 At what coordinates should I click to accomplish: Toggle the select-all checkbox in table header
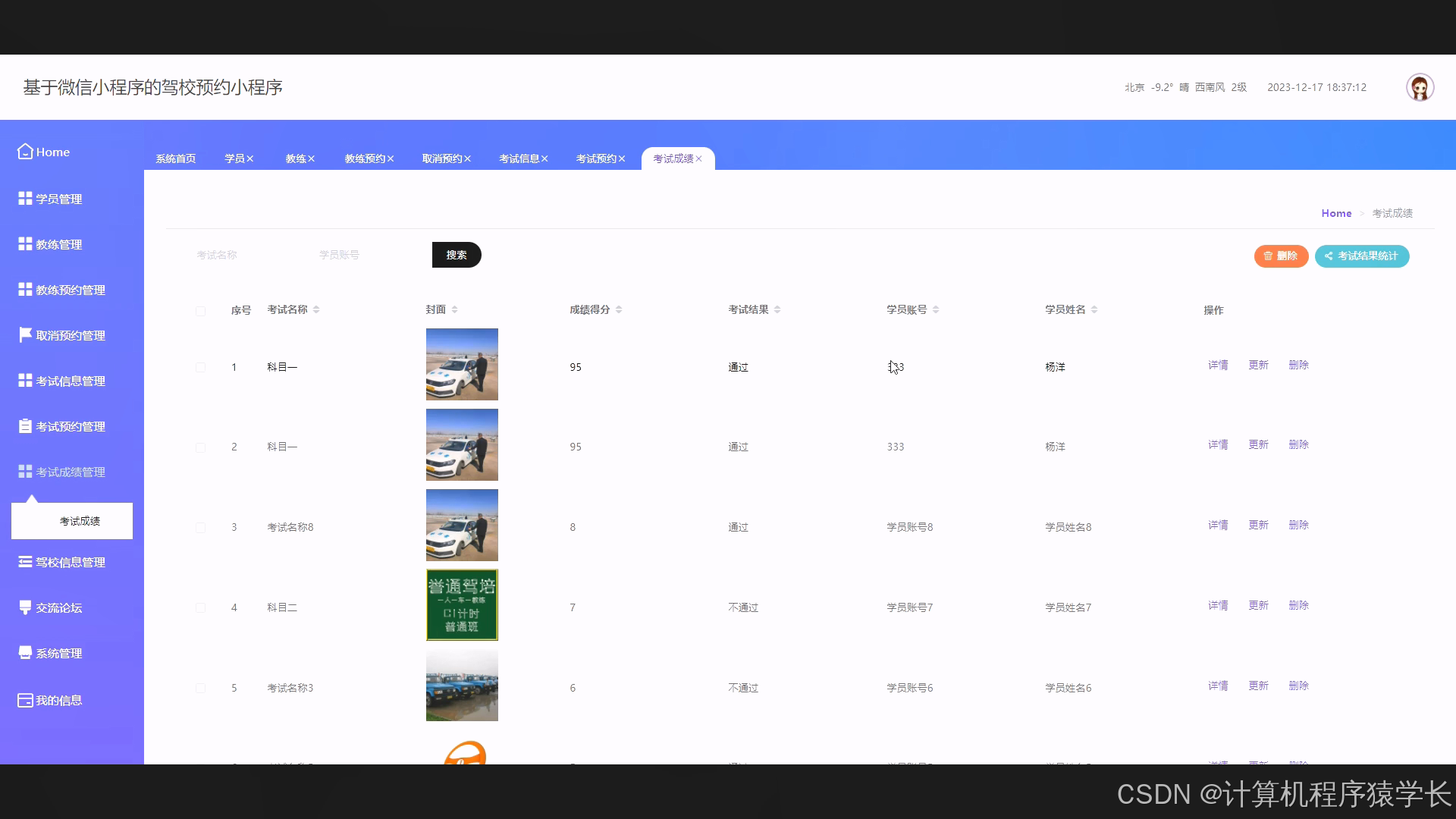[200, 311]
